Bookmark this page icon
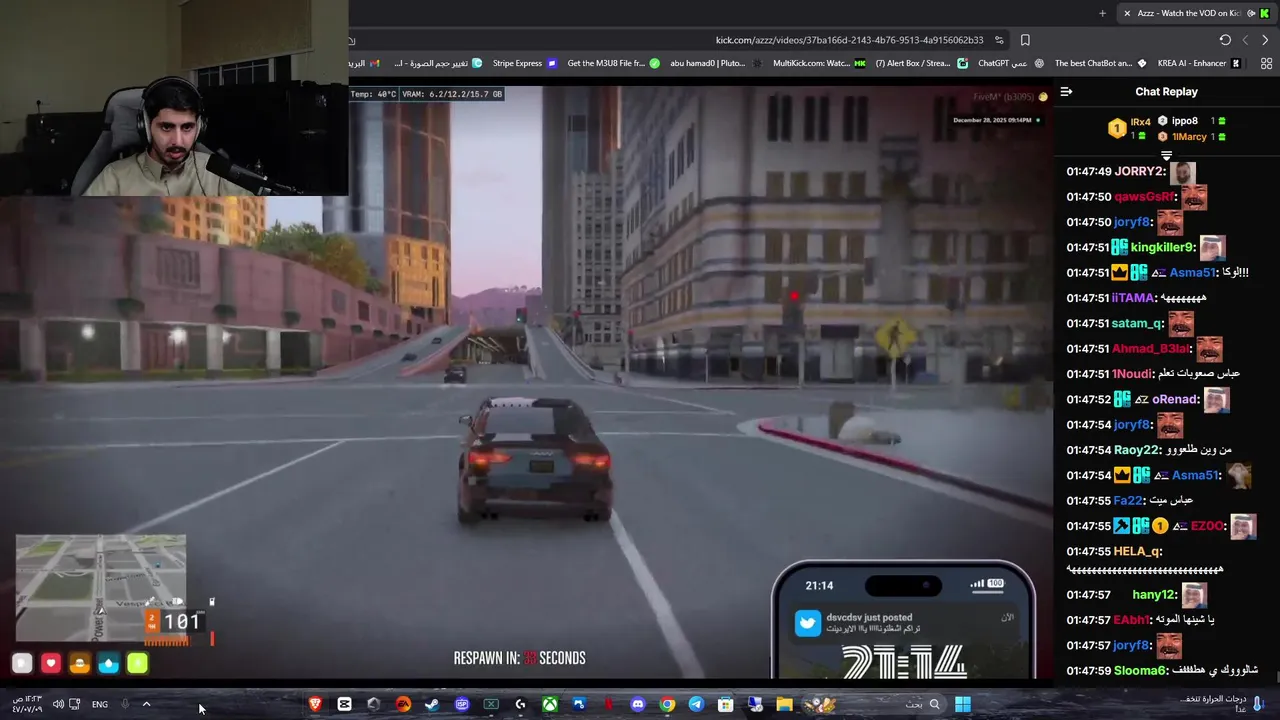The image size is (1280, 720). pos(1025,40)
